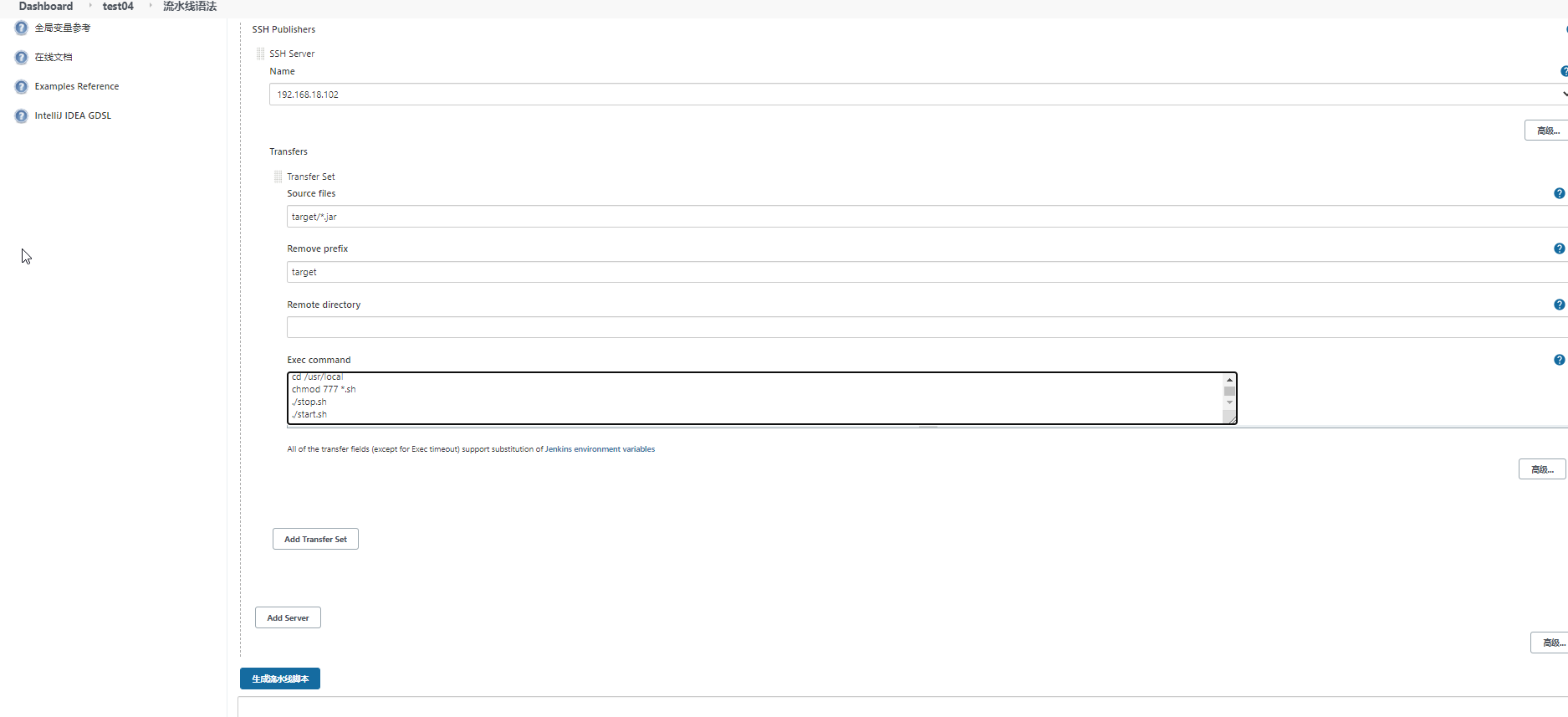Open Jenkins environment variables link
Image resolution: width=1568 pixels, height=717 pixels.
600,449
